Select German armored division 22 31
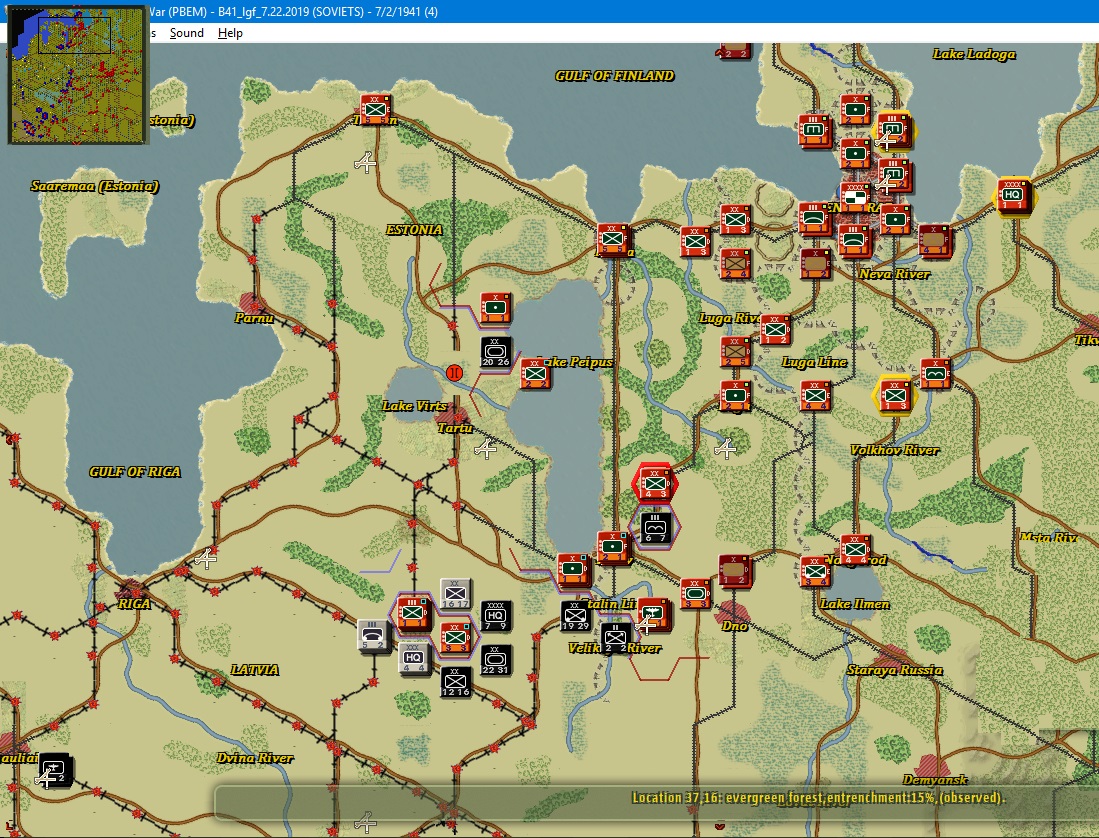 pyautogui.click(x=496, y=660)
